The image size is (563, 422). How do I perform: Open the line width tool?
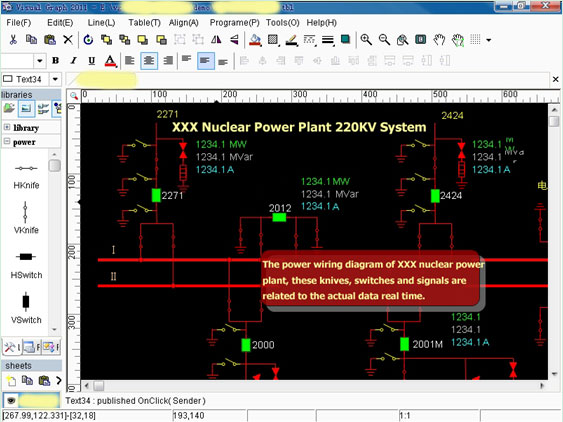(x=328, y=40)
